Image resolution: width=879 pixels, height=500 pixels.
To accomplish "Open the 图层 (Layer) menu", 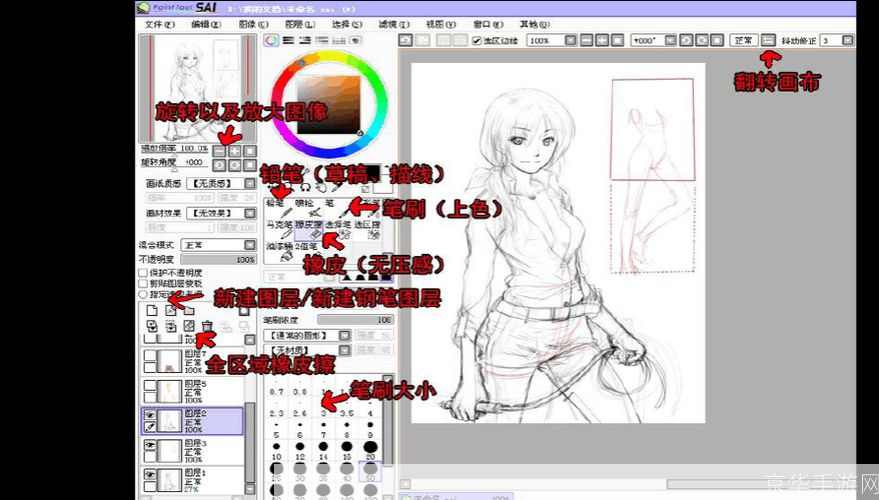I will 300,24.
